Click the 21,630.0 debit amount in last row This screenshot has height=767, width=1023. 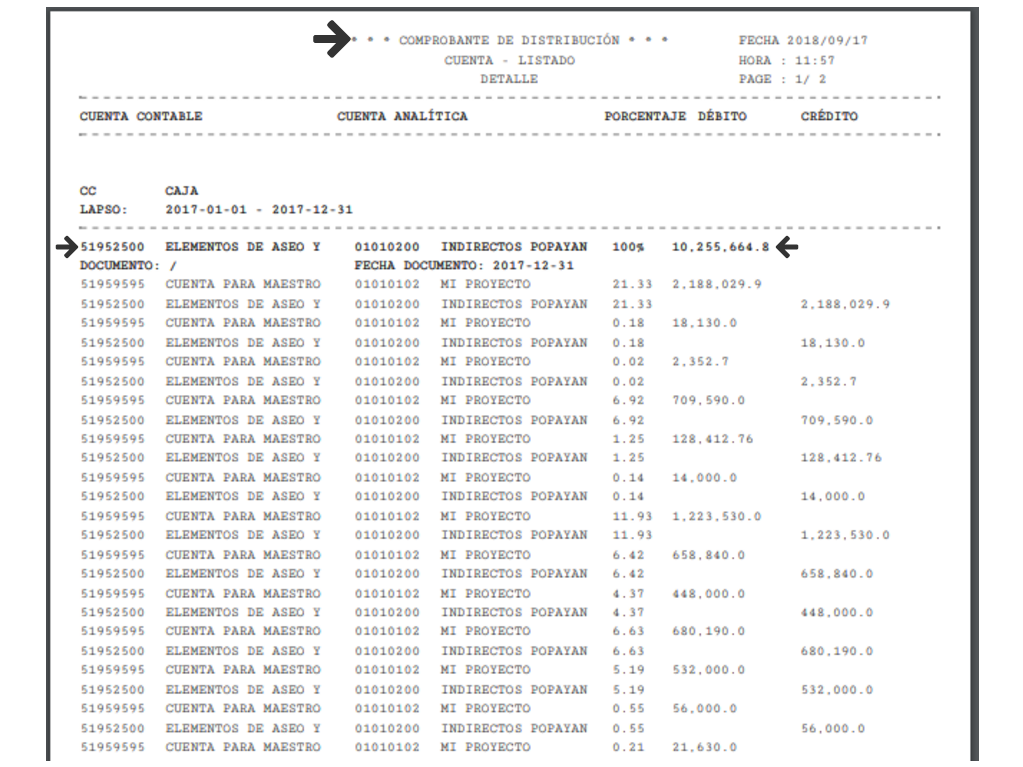[704, 747]
